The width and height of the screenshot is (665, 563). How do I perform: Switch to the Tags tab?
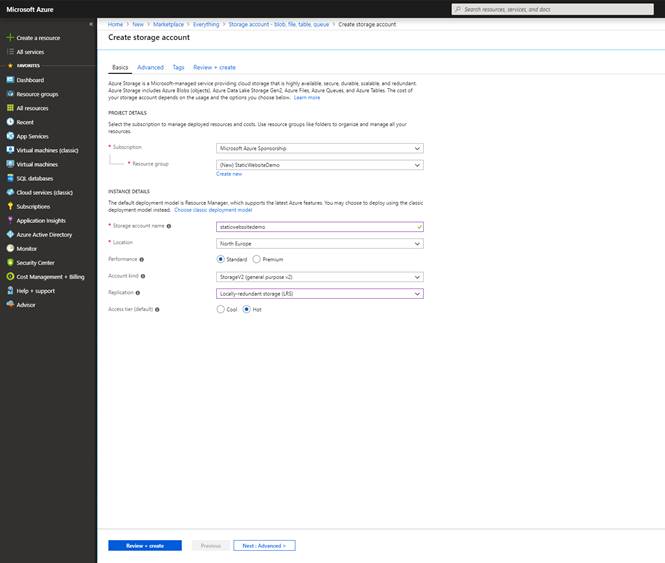click(179, 67)
